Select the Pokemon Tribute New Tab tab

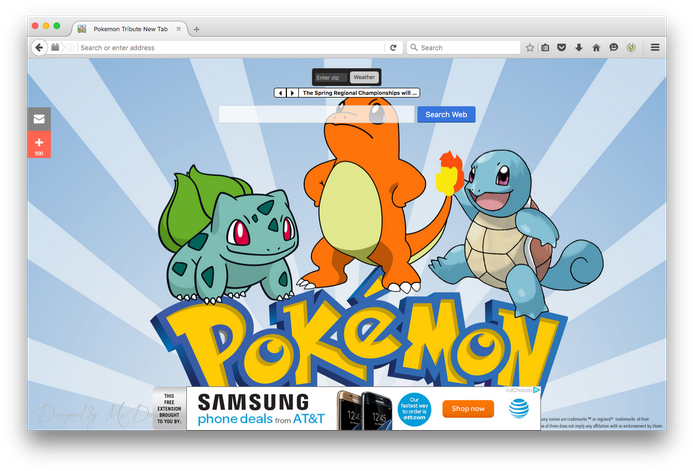tap(130, 29)
